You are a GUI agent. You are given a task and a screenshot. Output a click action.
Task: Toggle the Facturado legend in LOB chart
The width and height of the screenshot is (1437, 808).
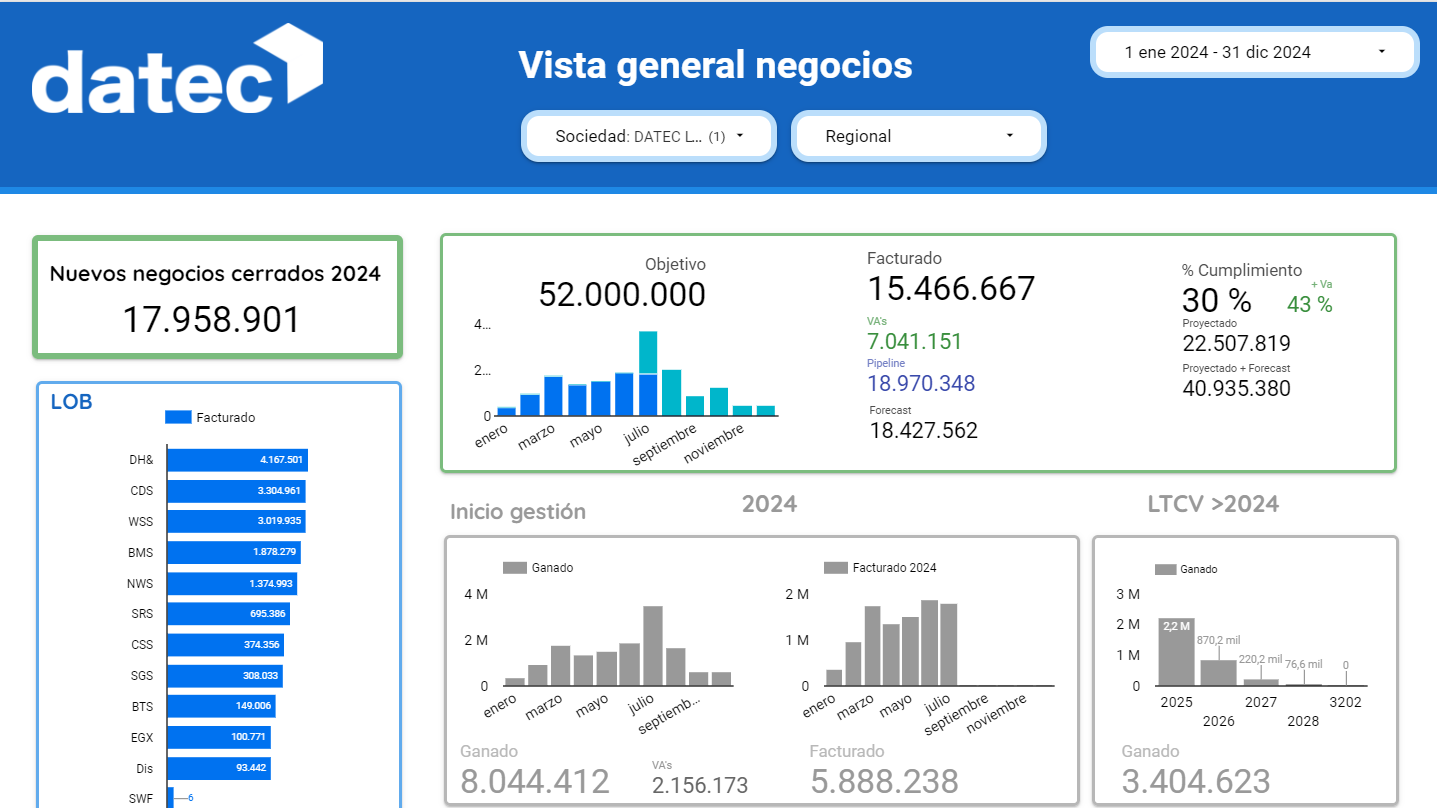pos(210,417)
